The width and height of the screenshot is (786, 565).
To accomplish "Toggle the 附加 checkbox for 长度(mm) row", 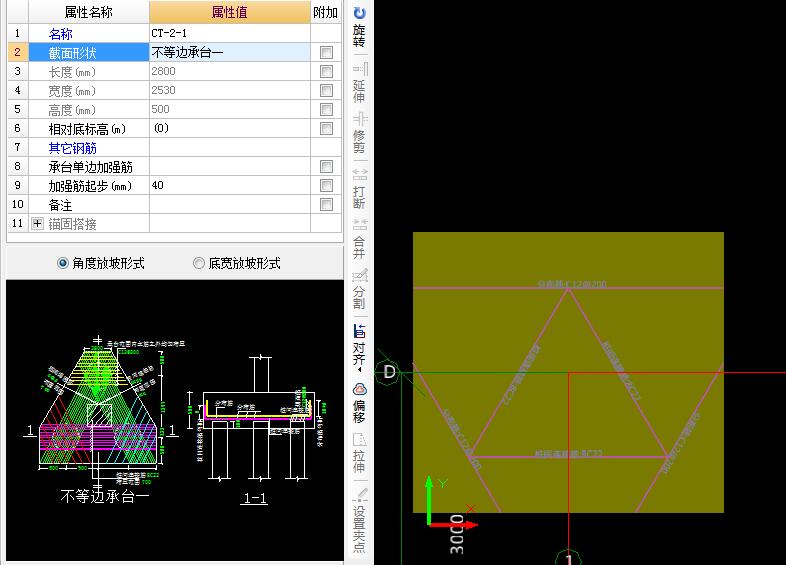I will point(326,71).
